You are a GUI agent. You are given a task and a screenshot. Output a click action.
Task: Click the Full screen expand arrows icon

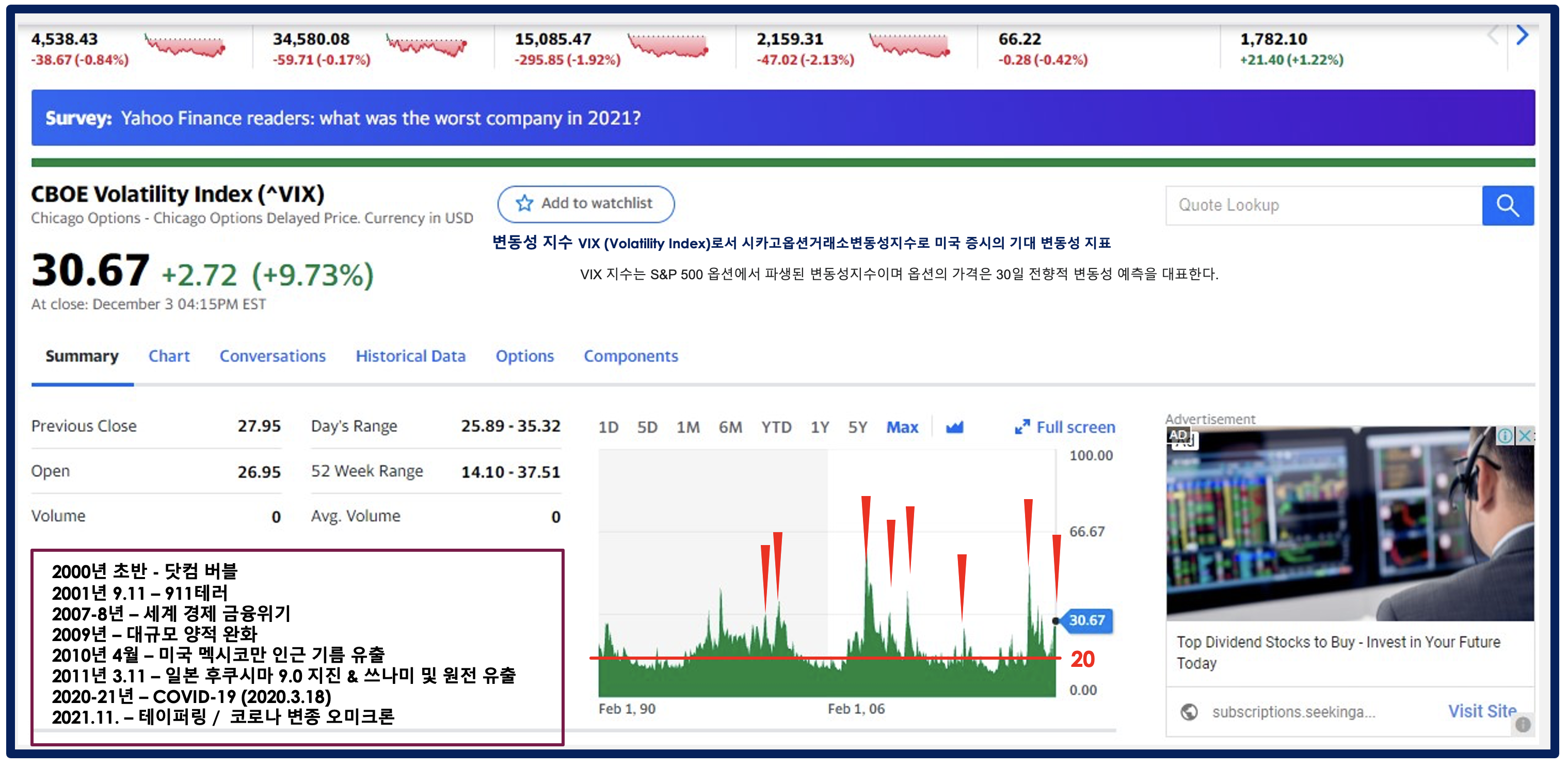1021,427
